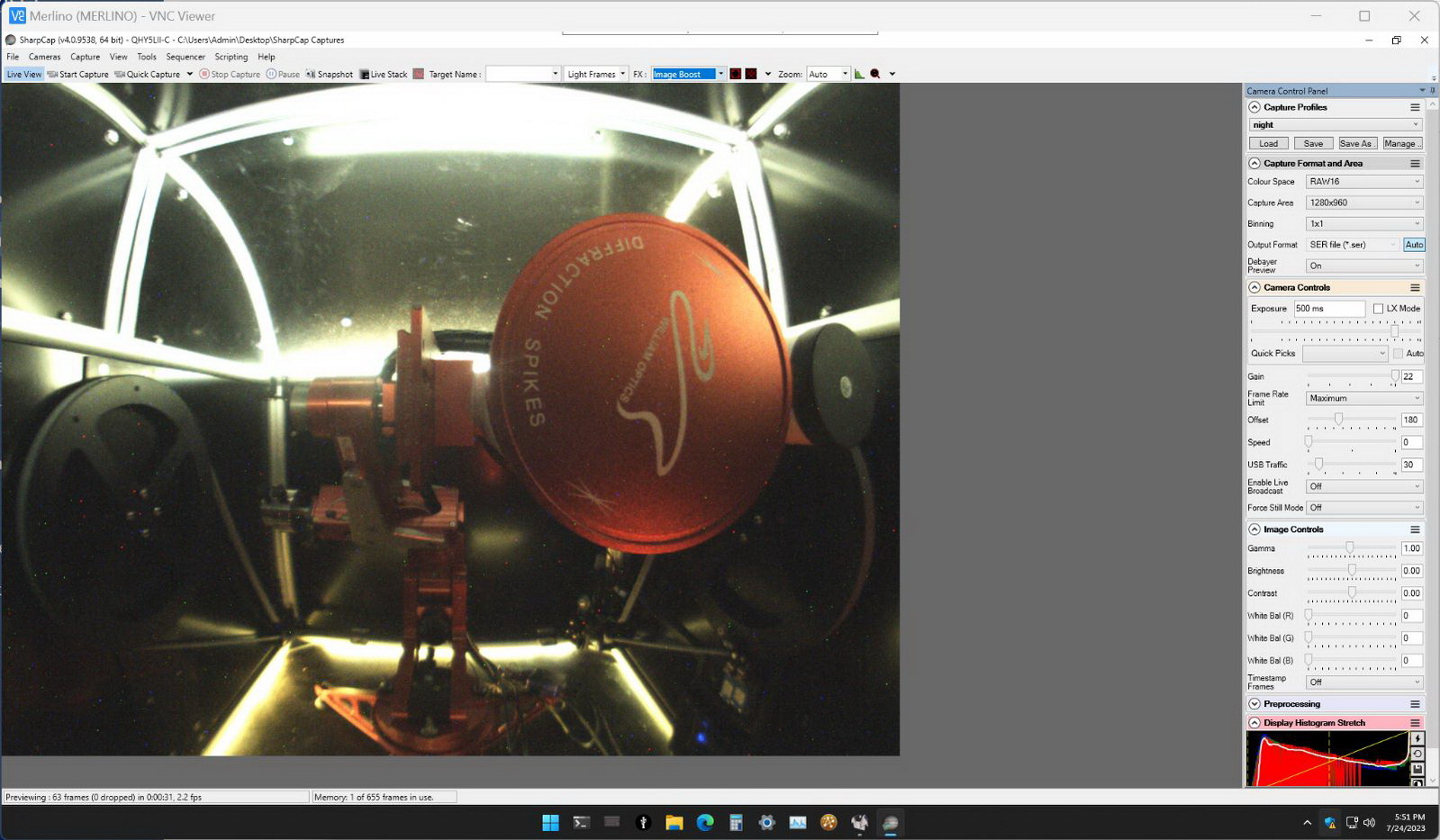
Task: Click the Start Capture toolbar button
Action: click(x=77, y=74)
